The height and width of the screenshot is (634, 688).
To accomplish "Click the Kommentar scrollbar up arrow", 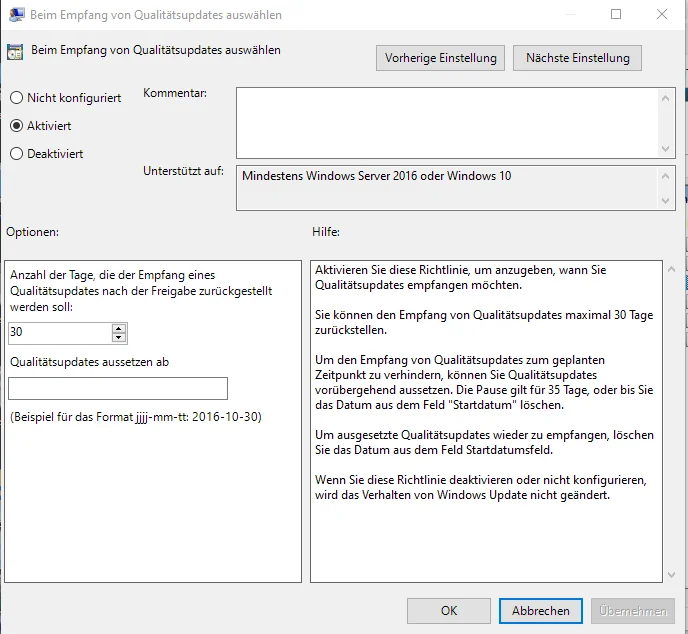I will click(x=666, y=98).
